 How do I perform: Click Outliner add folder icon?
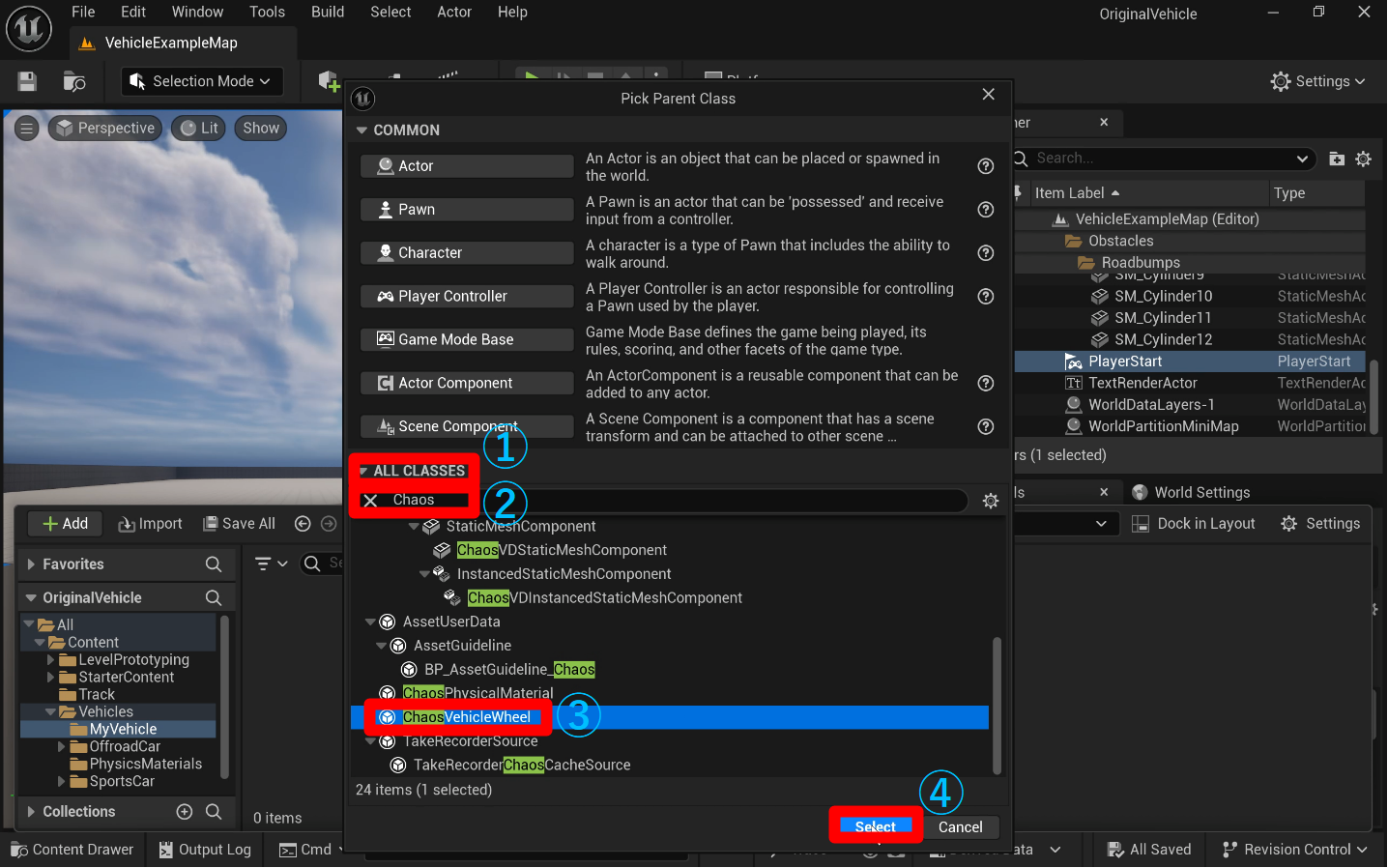click(x=1337, y=159)
